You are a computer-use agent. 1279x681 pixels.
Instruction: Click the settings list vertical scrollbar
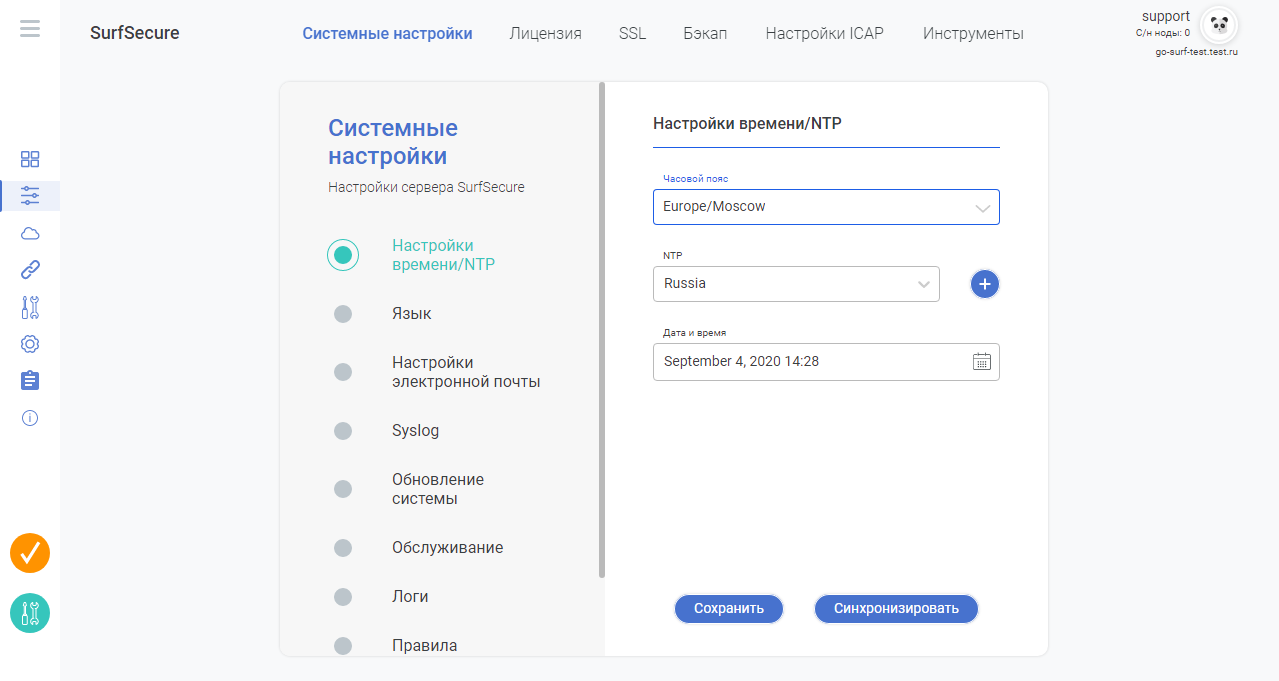[602, 330]
